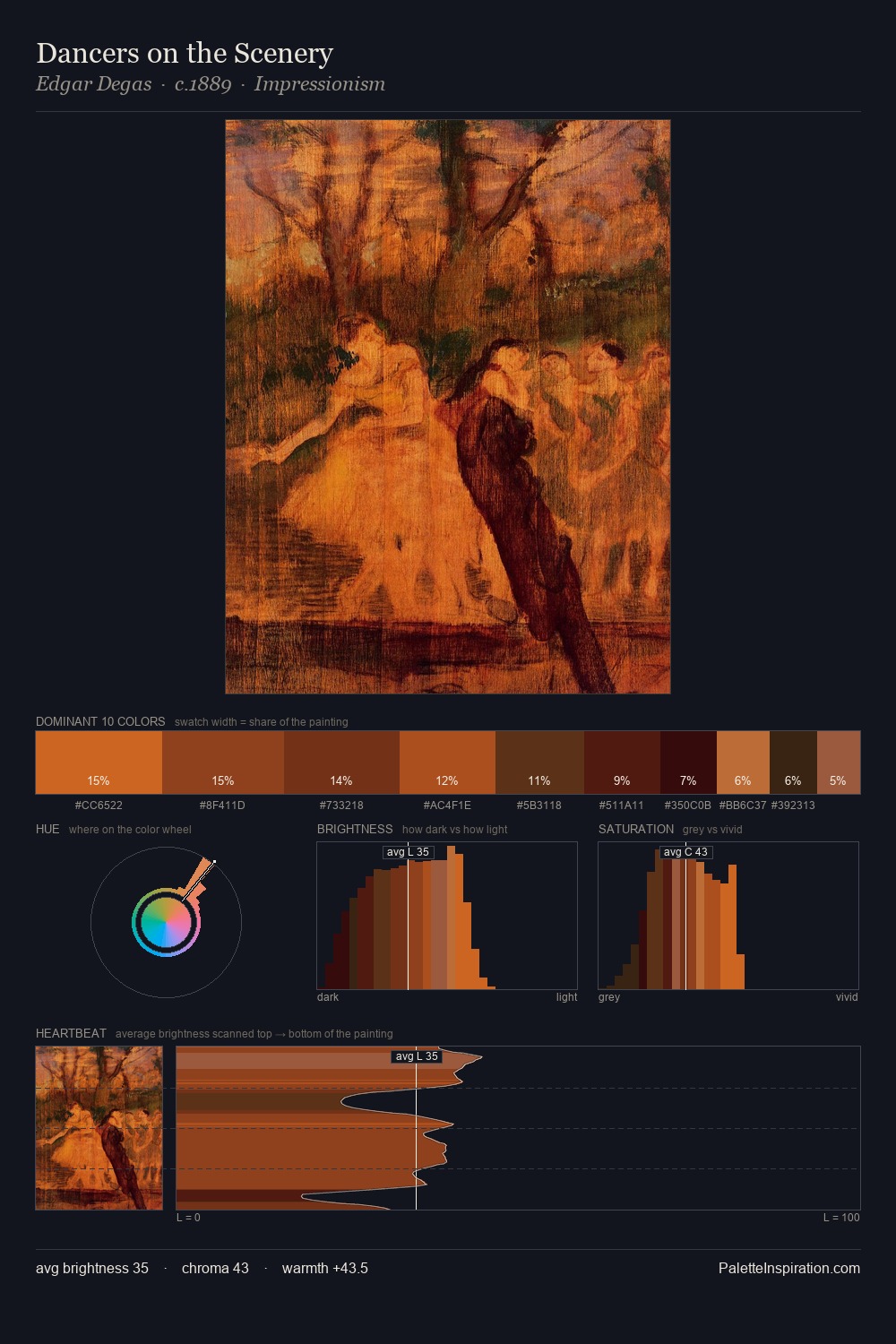Click the avg L 35 tag in brightness histogram
The image size is (896, 1344).
click(409, 852)
